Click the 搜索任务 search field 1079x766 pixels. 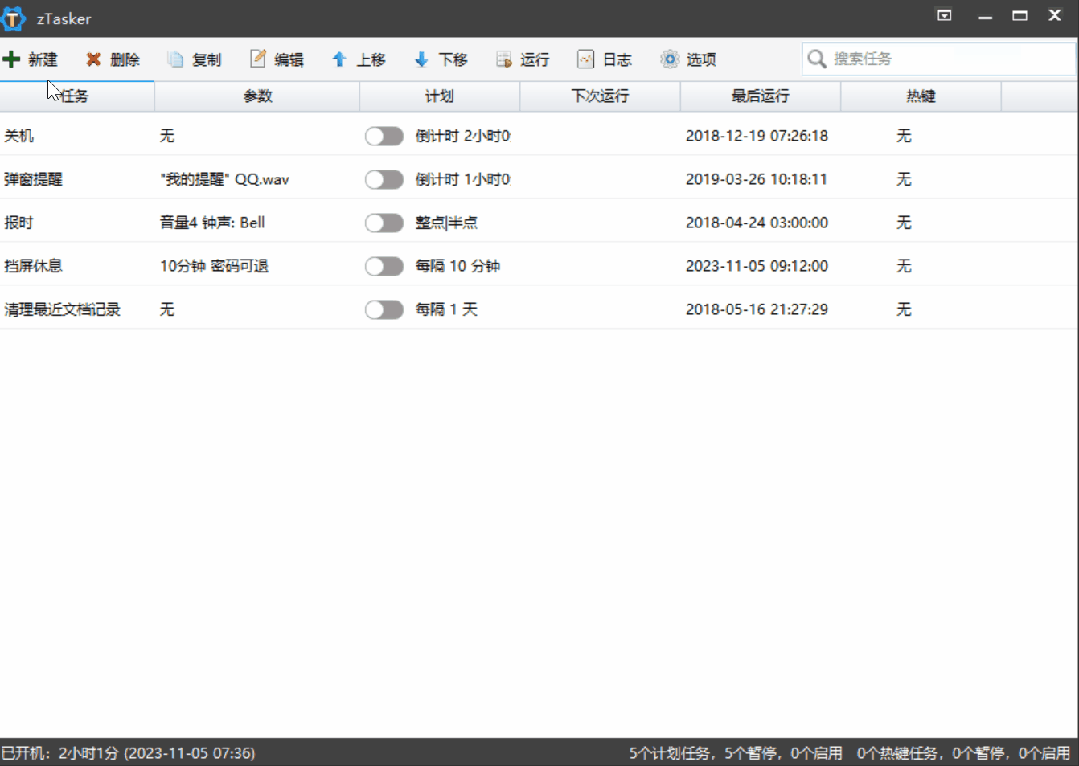click(x=935, y=59)
